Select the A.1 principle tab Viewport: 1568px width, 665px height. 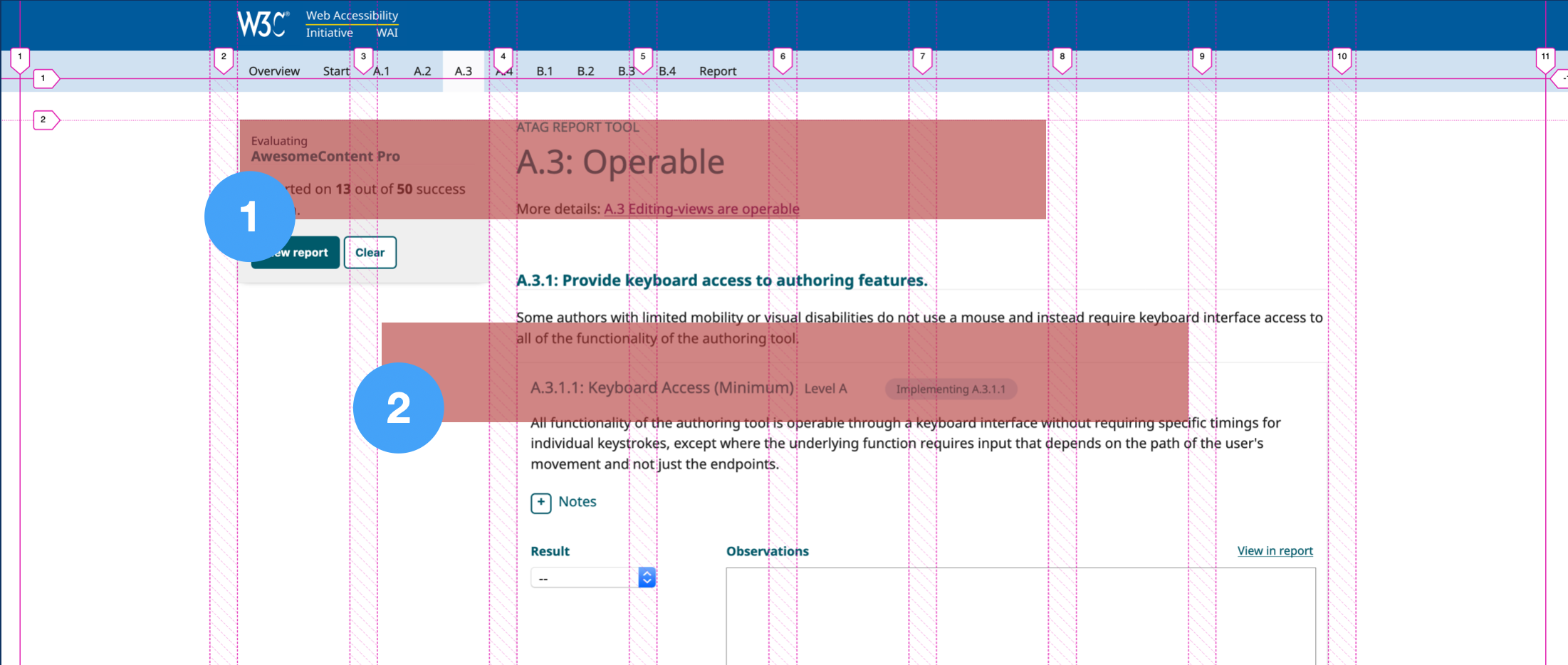click(x=382, y=70)
